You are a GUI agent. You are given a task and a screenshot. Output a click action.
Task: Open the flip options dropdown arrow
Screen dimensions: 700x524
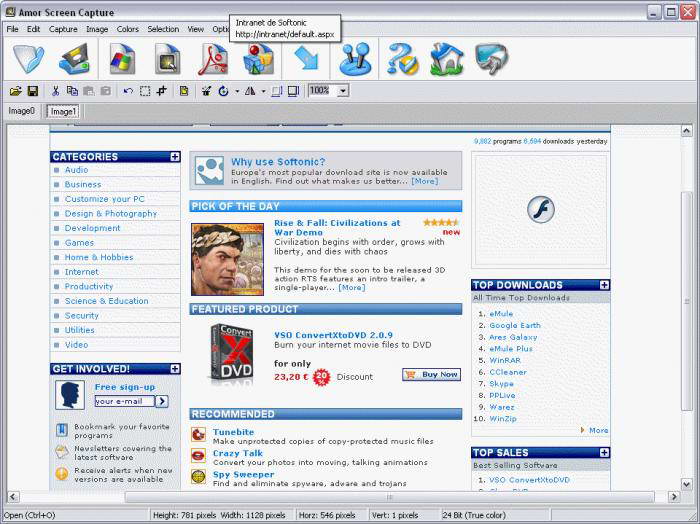point(263,91)
